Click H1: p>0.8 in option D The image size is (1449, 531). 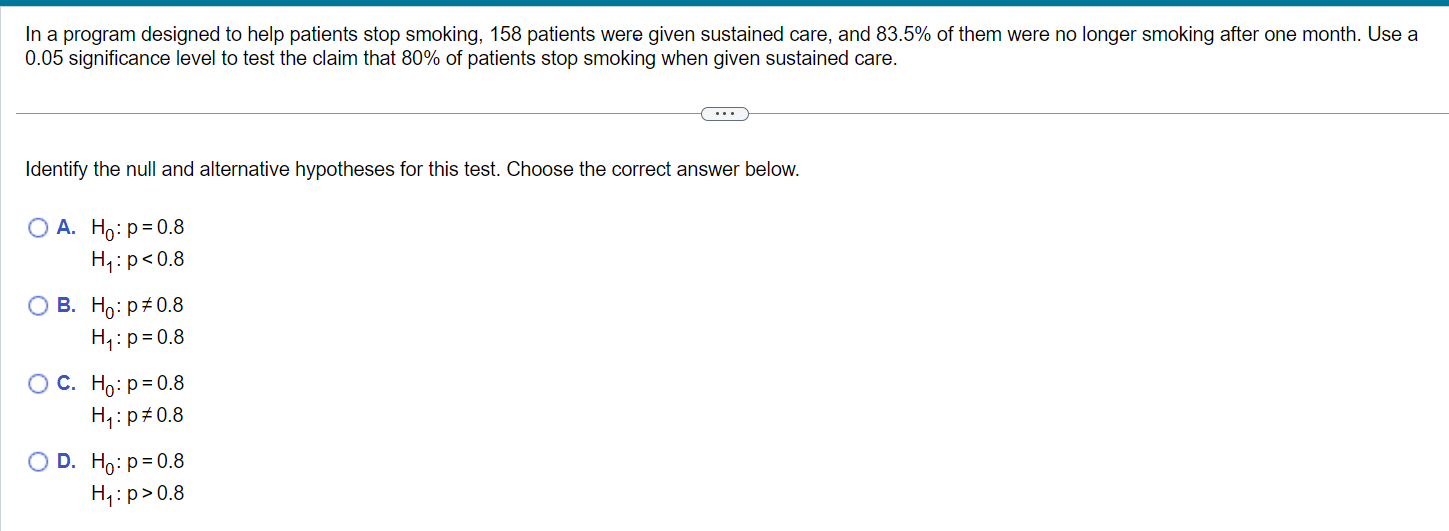click(x=138, y=494)
